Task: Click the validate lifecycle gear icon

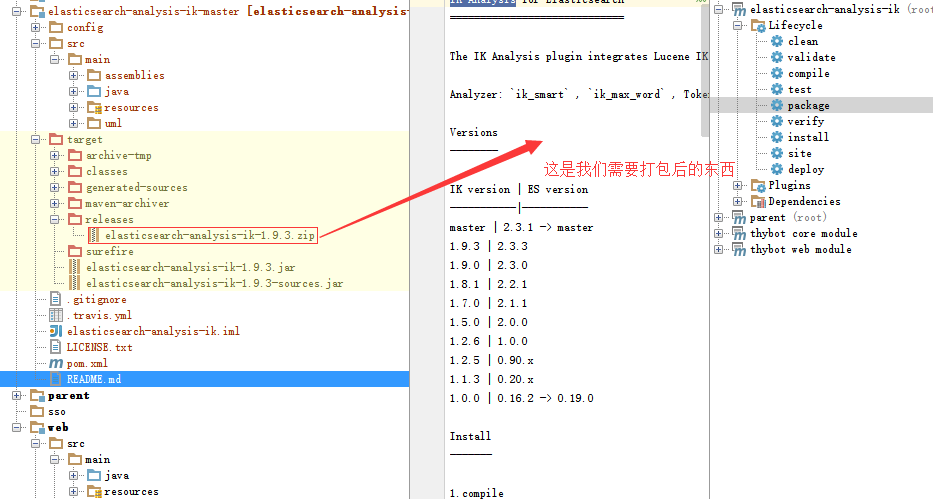Action: pyautogui.click(x=777, y=57)
